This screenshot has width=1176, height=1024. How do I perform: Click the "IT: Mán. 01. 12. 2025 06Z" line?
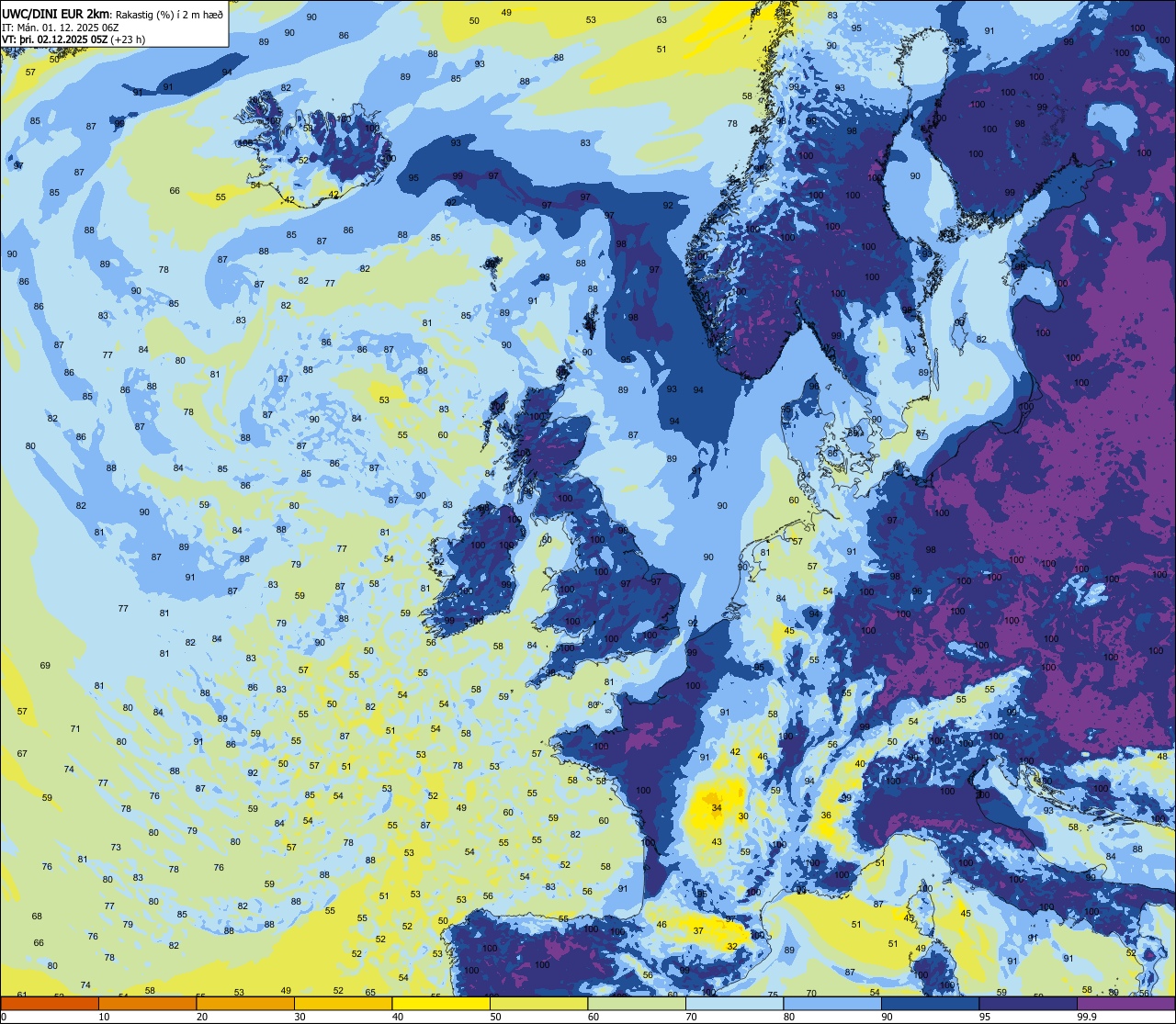point(61,28)
